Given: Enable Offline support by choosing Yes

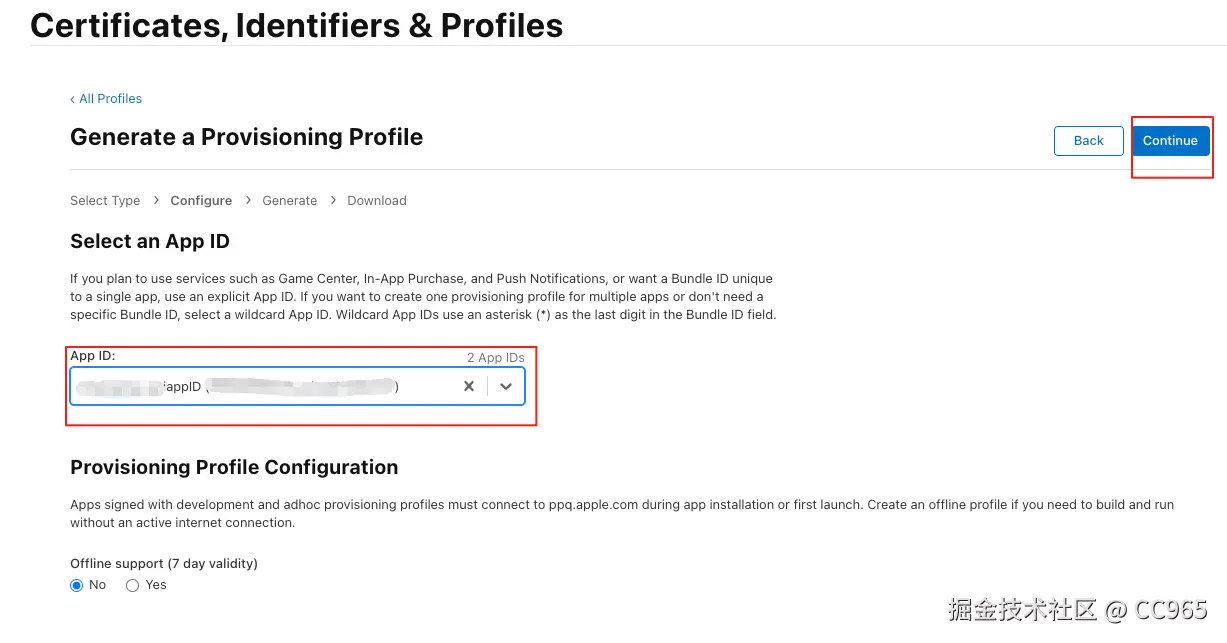Looking at the screenshot, I should click(x=132, y=585).
